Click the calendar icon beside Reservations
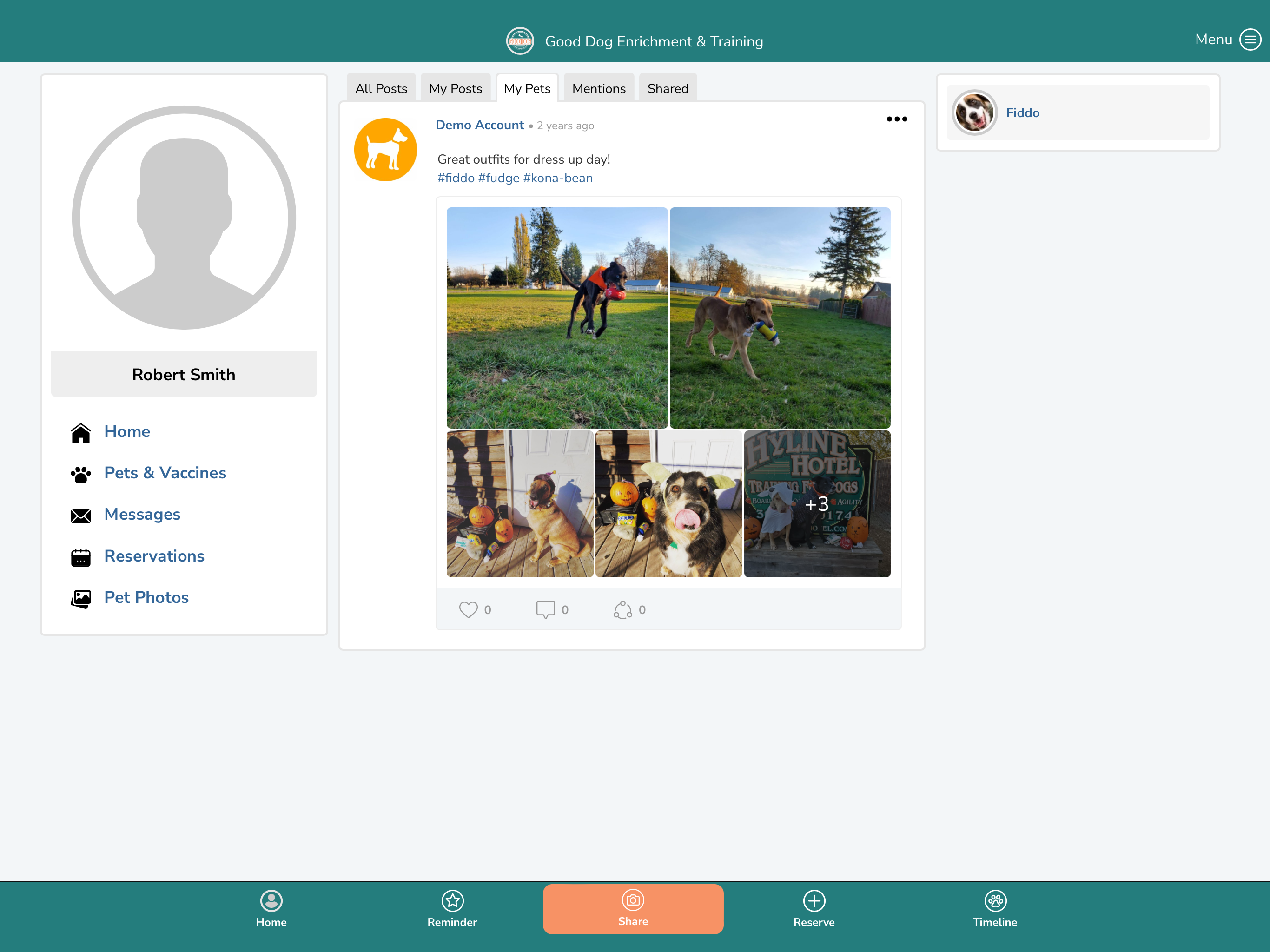The height and width of the screenshot is (952, 1270). coord(80,557)
